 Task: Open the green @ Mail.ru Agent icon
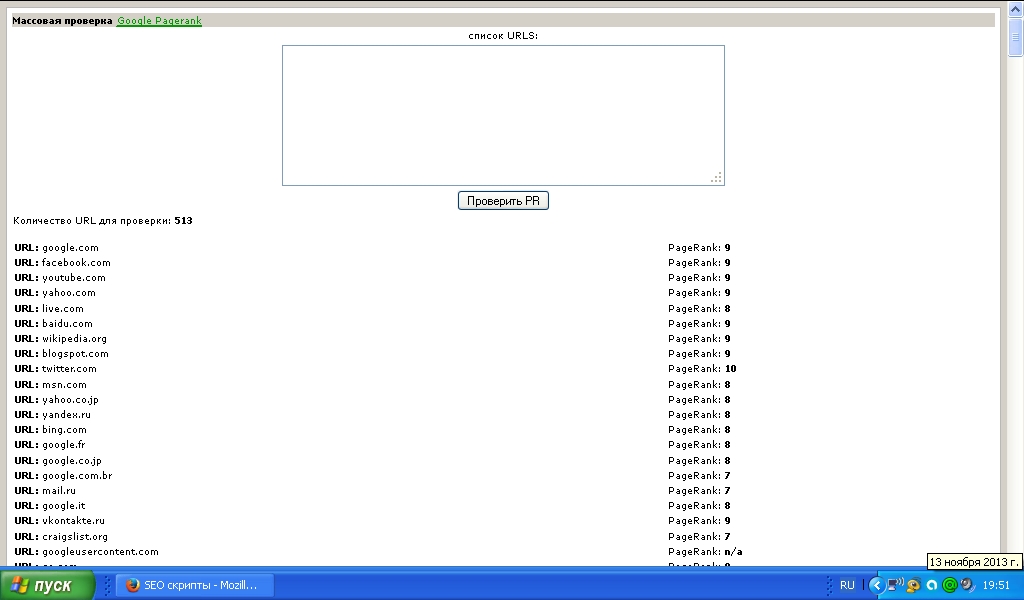tap(950, 585)
